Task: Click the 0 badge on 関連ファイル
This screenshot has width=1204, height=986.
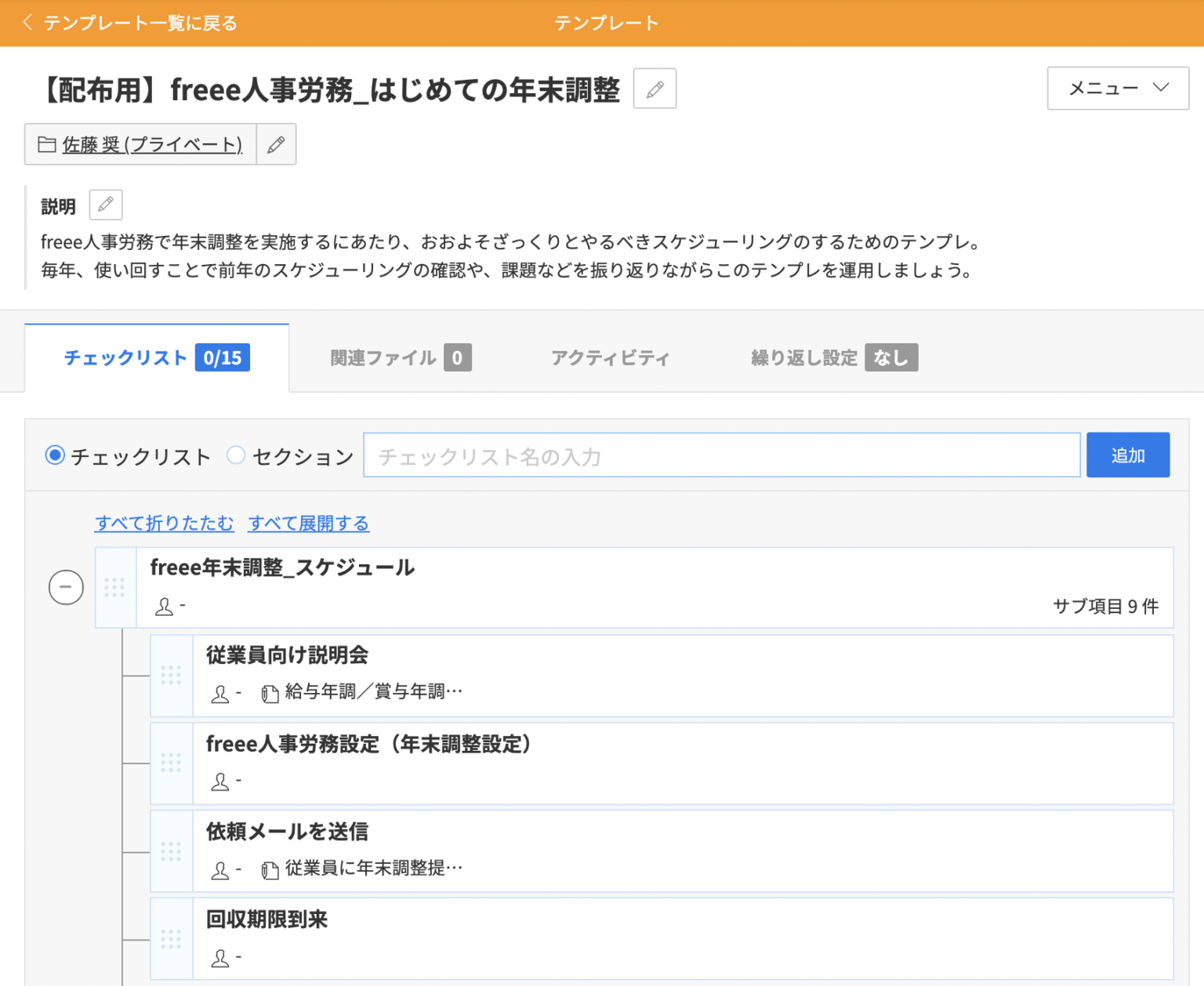Action: (458, 357)
